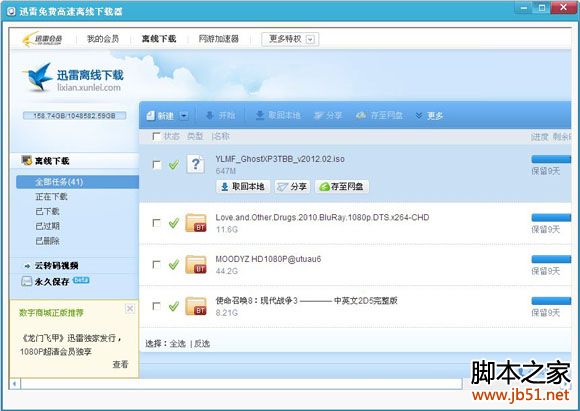Screen dimensions: 580x411
Task: Click the 存至网盘 toolbar button
Action: point(379,115)
